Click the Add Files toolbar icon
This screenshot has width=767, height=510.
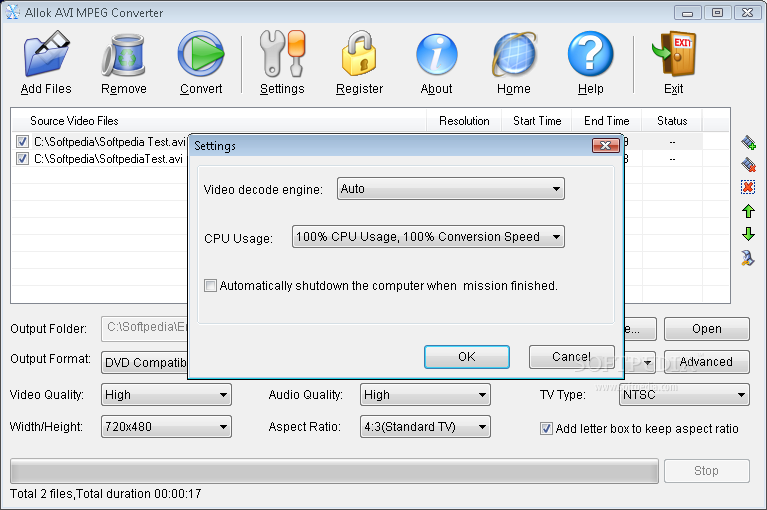point(46,54)
